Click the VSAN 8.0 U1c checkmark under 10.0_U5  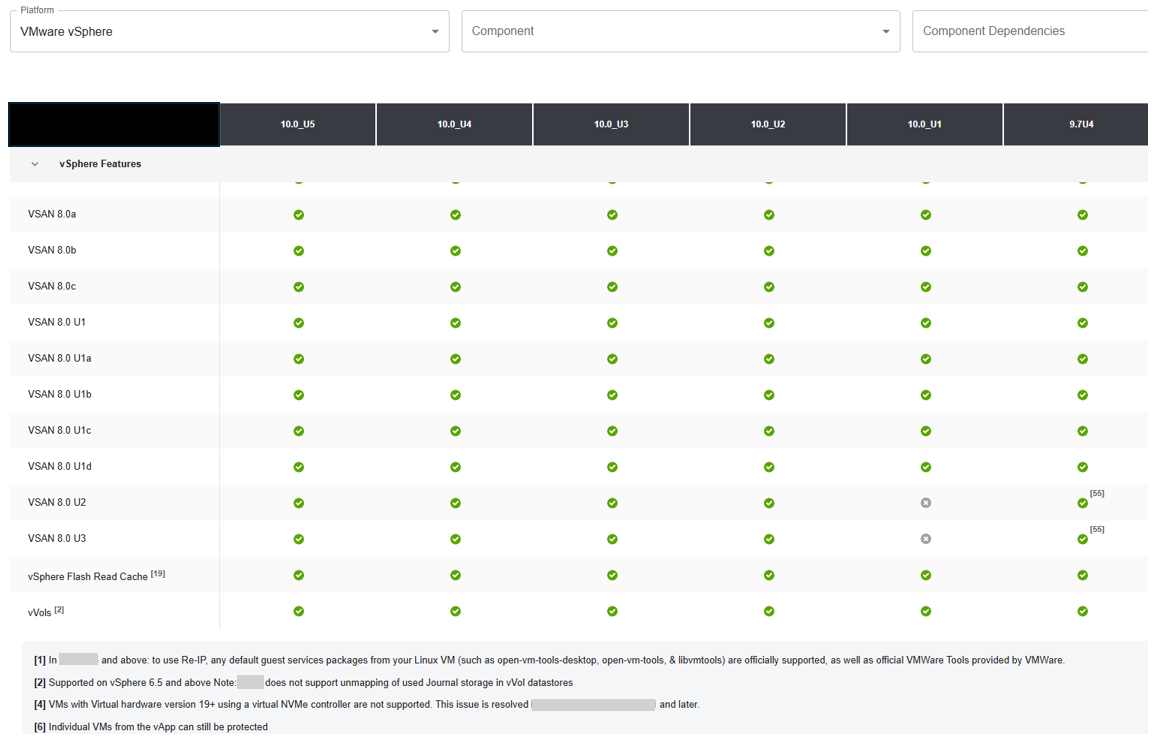(299, 431)
